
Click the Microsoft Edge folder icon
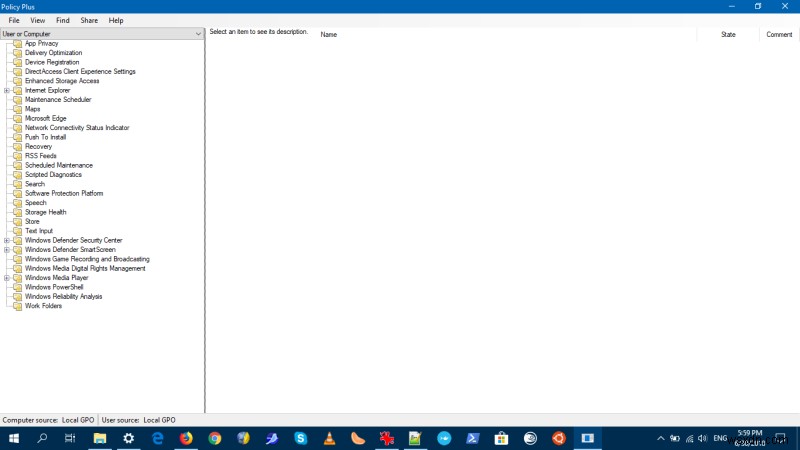pos(17,118)
